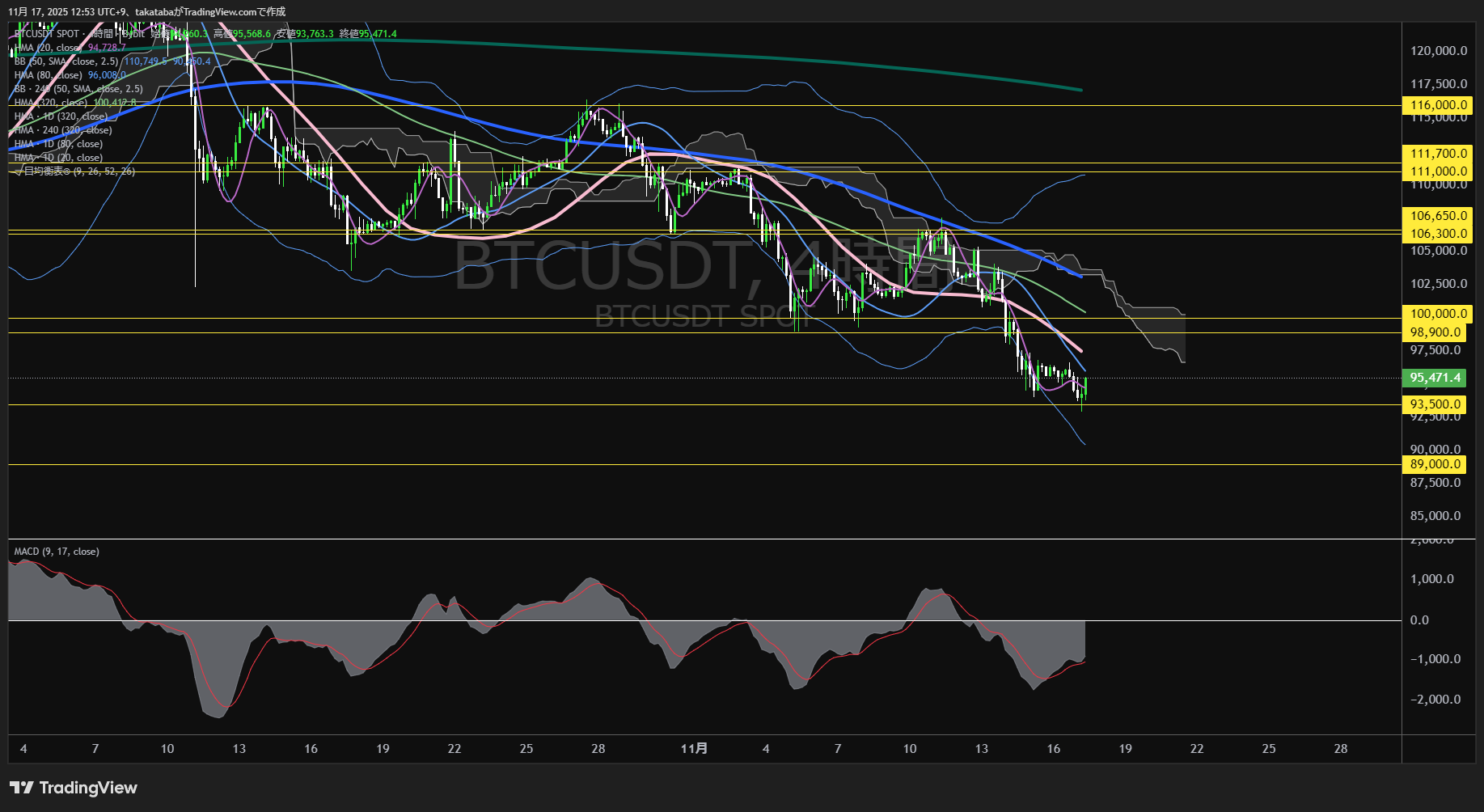
Task: Click the 11月 label on the time axis
Action: pyautogui.click(x=695, y=749)
